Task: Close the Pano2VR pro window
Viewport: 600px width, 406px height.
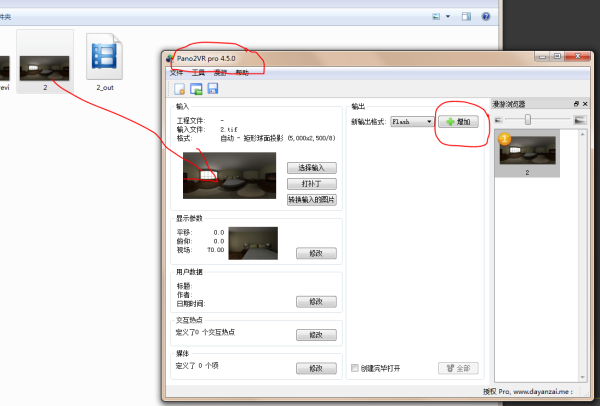Action: coord(577,57)
